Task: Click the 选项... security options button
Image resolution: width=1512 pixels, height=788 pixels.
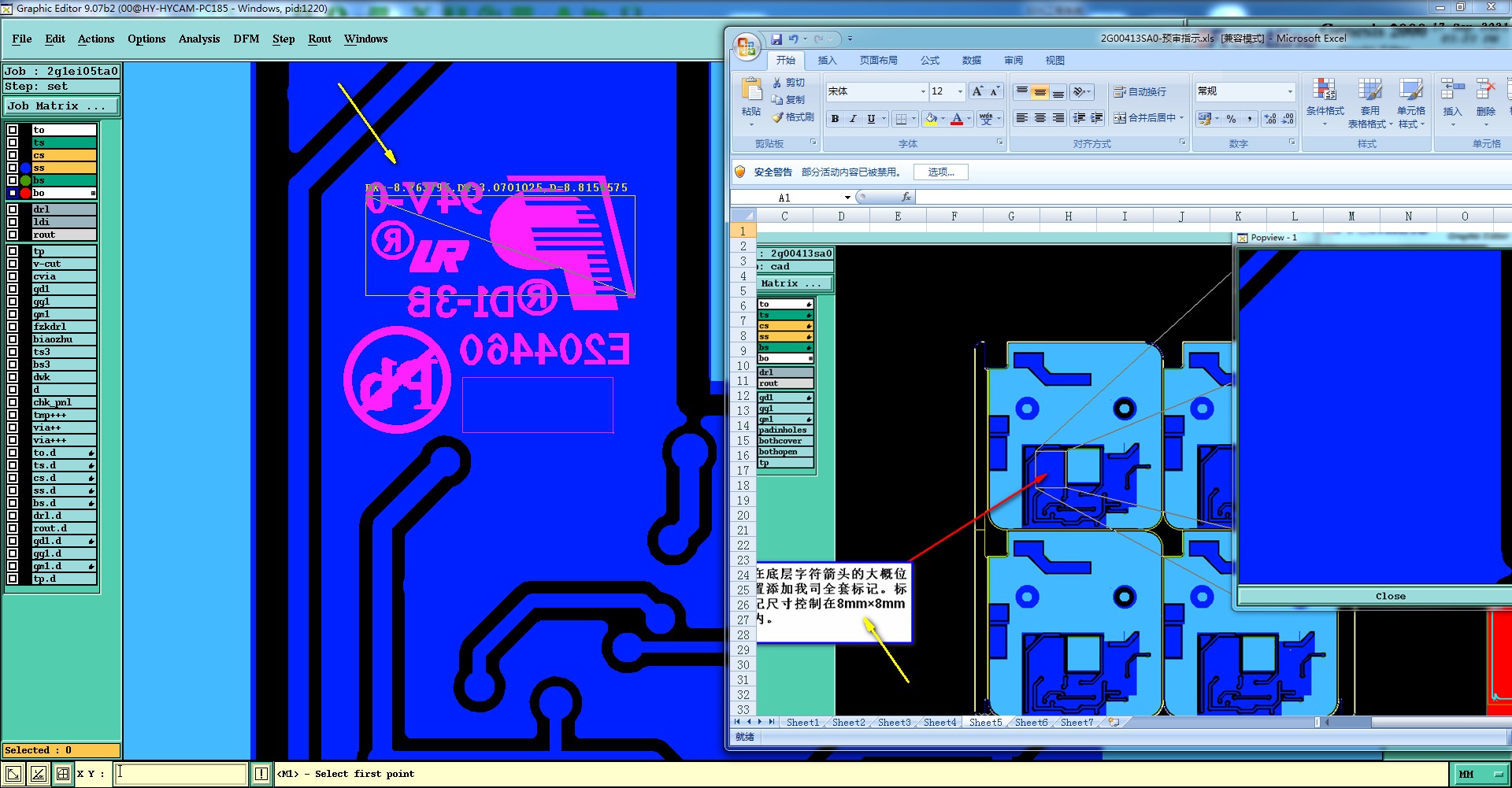Action: tap(941, 172)
